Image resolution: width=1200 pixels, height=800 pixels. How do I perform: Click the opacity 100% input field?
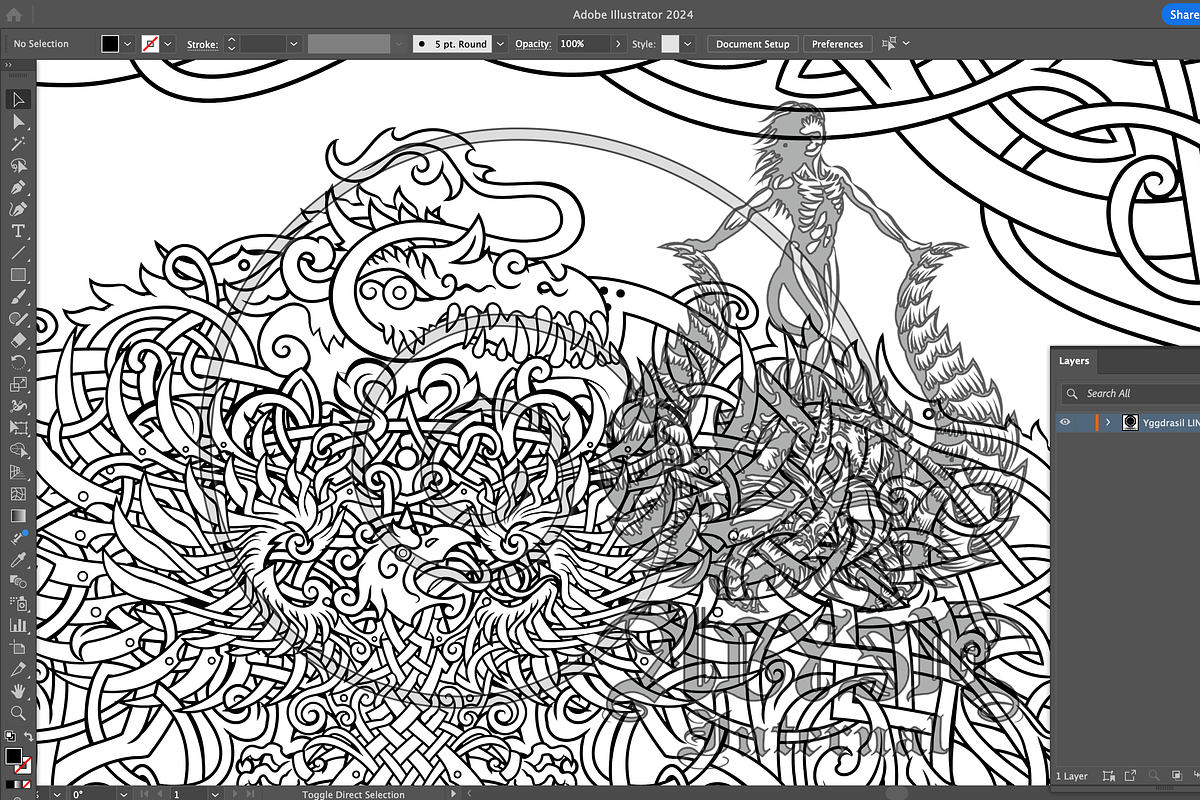[x=583, y=44]
